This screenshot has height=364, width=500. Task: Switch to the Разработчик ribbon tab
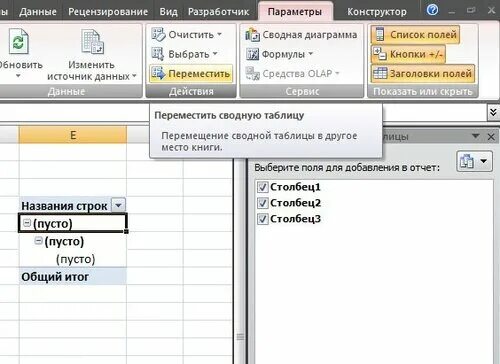[218, 12]
